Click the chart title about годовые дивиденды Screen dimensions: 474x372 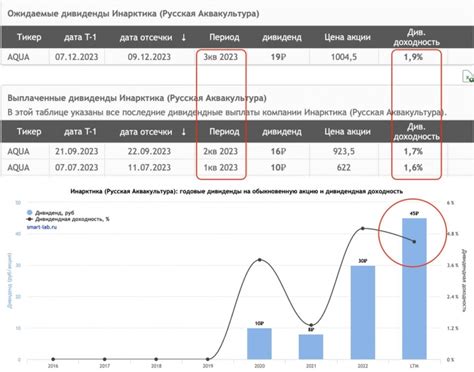237,191
